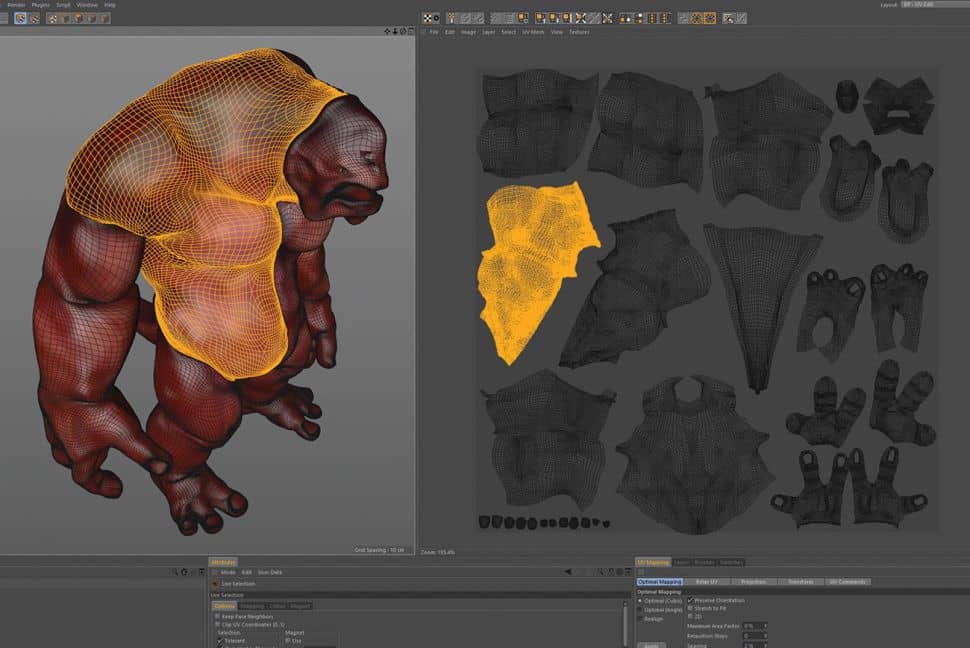
Task: Select the Optimal (Angle) radio button
Action: pyautogui.click(x=638, y=610)
